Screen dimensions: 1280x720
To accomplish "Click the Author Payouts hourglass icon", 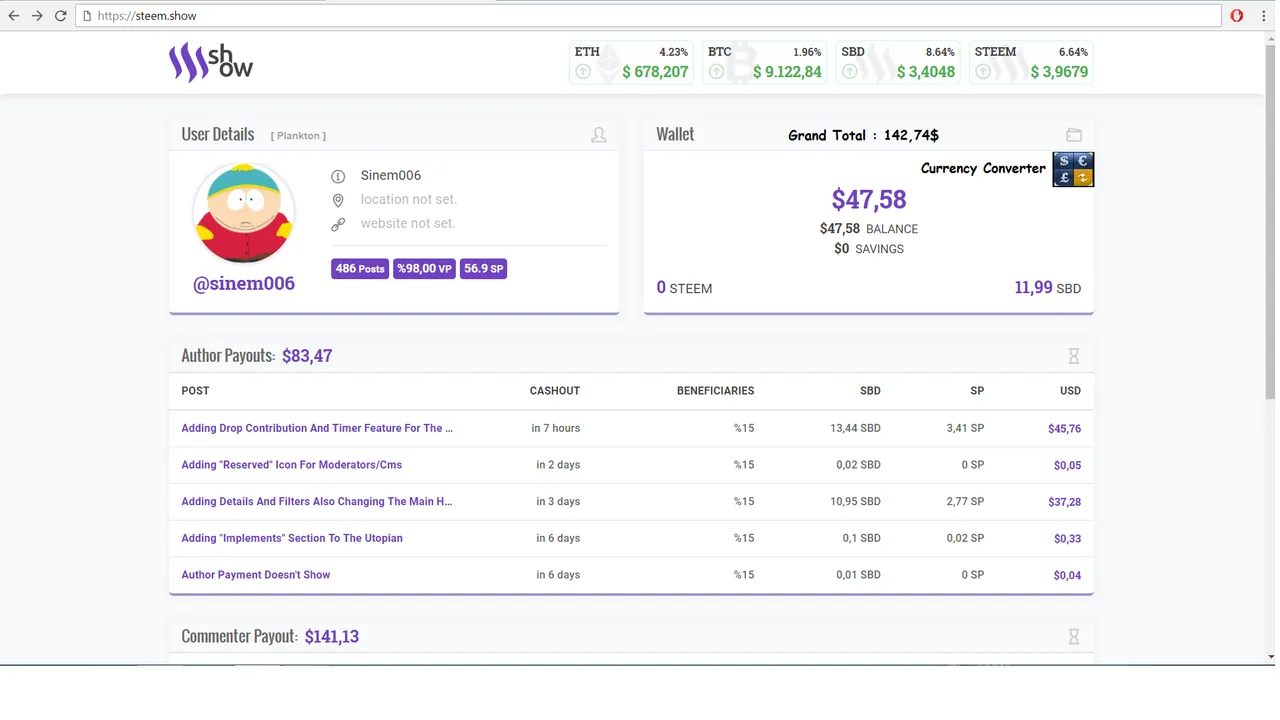I will [1074, 356].
